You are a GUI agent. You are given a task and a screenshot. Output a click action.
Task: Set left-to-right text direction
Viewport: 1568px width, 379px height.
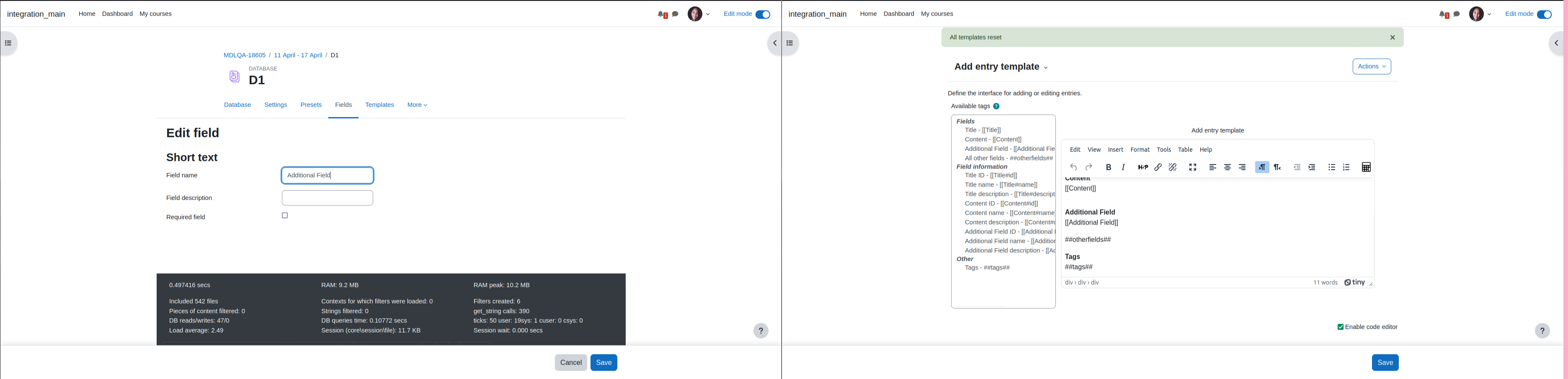click(1262, 167)
